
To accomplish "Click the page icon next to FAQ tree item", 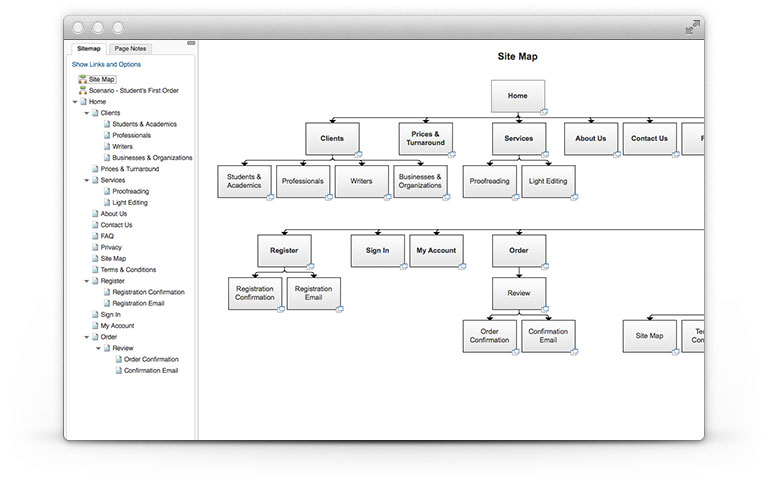I will pyautogui.click(x=96, y=236).
